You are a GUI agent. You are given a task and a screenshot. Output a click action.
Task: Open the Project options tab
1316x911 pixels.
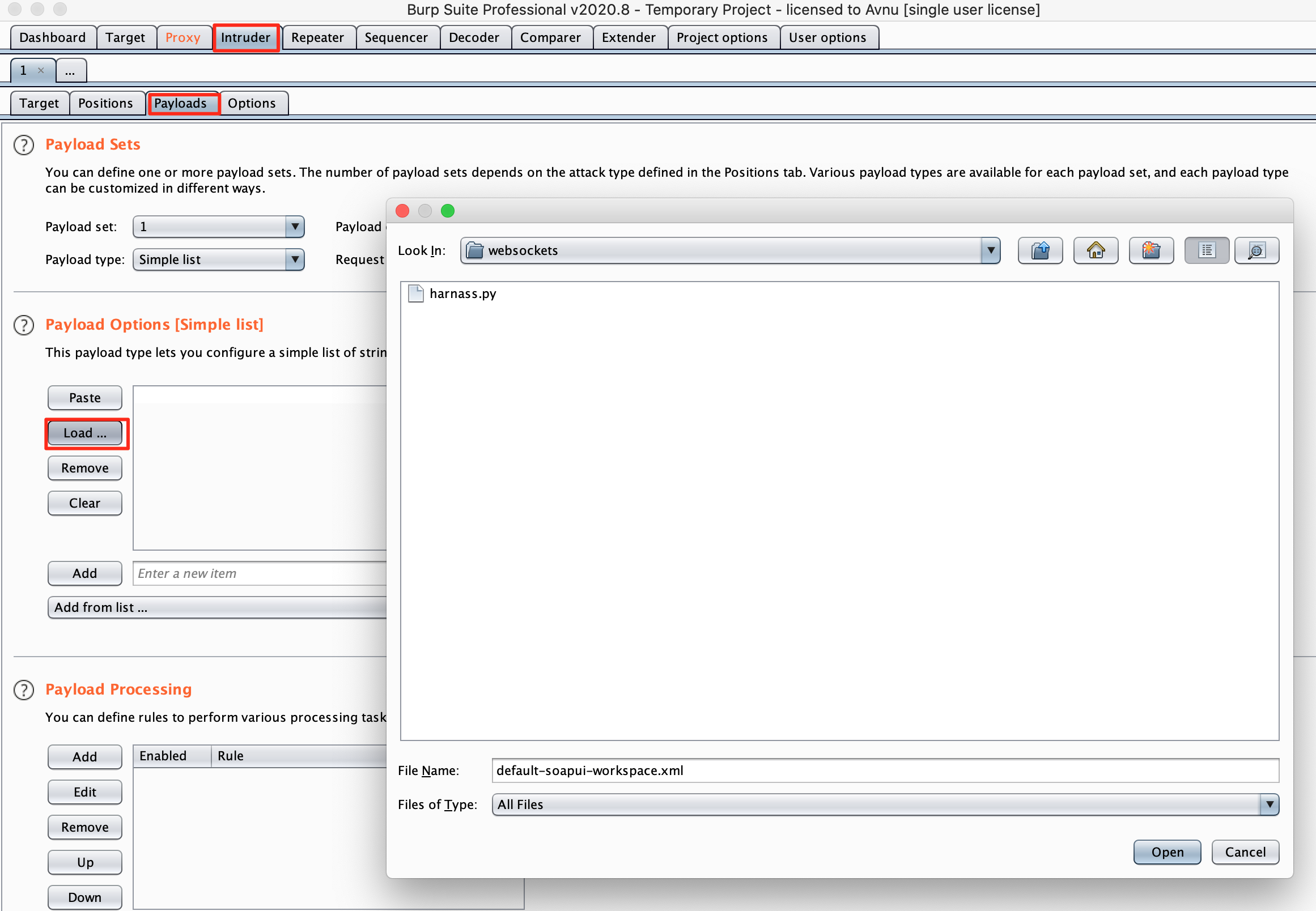pyautogui.click(x=723, y=37)
